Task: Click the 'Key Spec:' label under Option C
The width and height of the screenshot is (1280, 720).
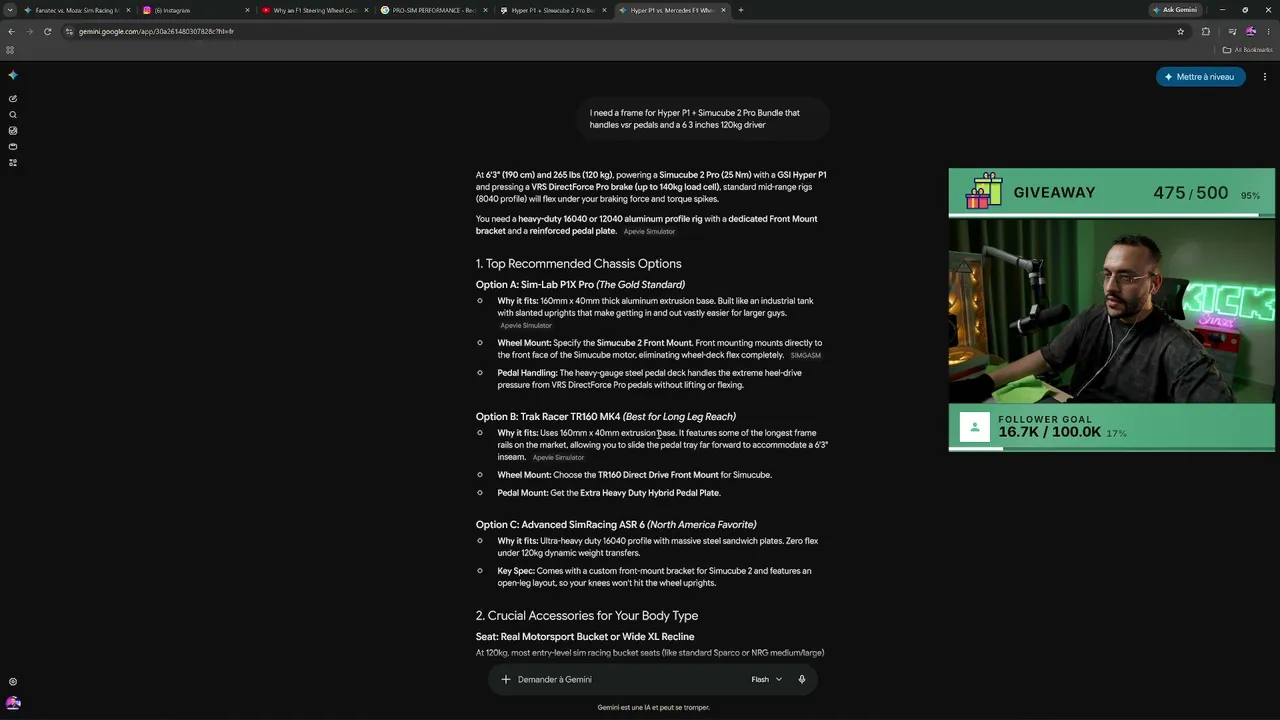Action: click(x=516, y=571)
